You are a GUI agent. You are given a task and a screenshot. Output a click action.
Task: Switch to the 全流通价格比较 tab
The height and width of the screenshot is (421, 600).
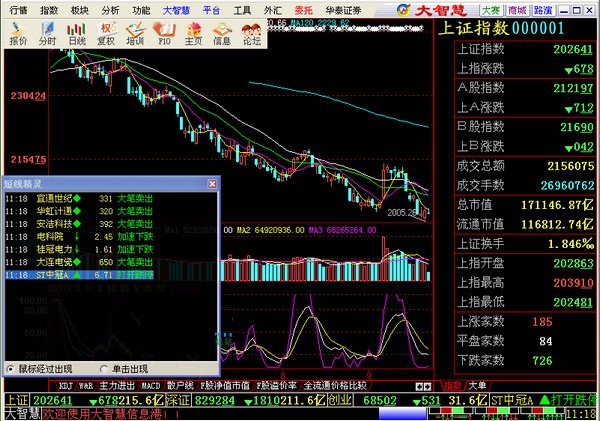335,386
